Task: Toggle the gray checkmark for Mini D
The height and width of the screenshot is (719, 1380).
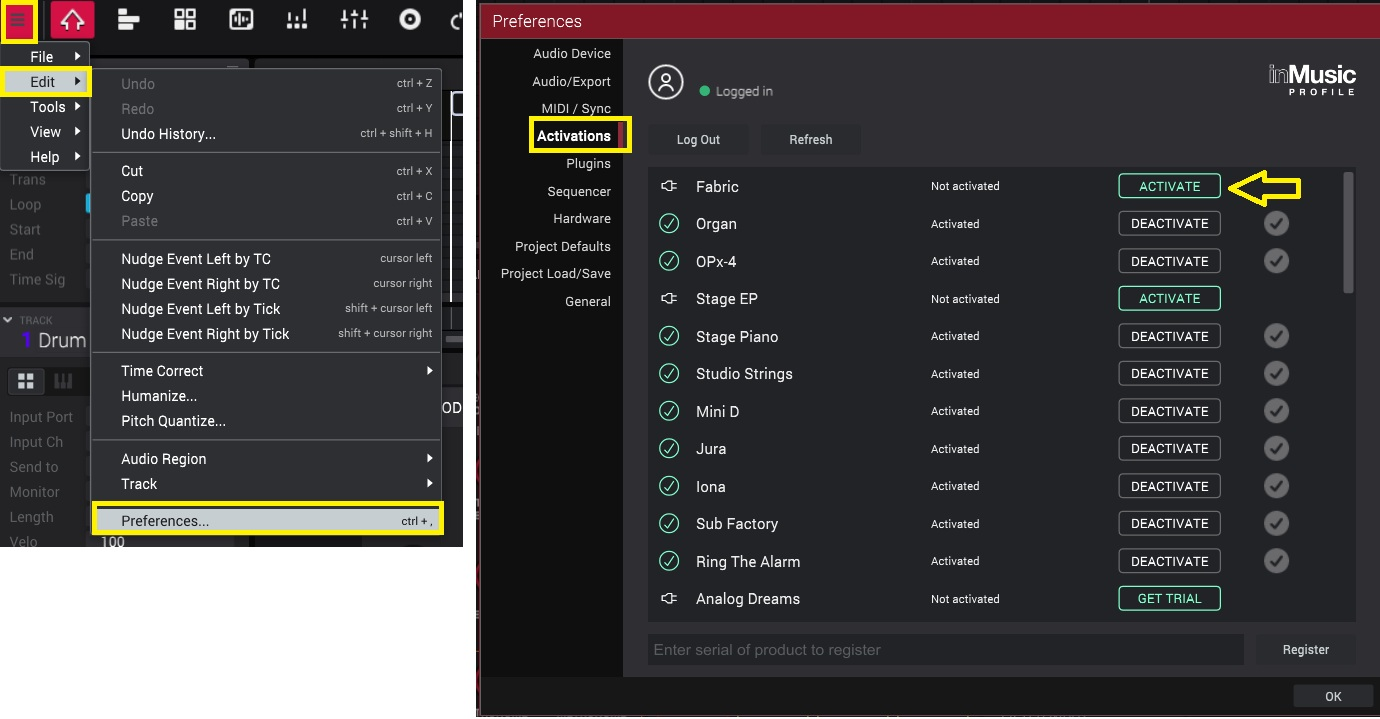Action: coord(1276,411)
